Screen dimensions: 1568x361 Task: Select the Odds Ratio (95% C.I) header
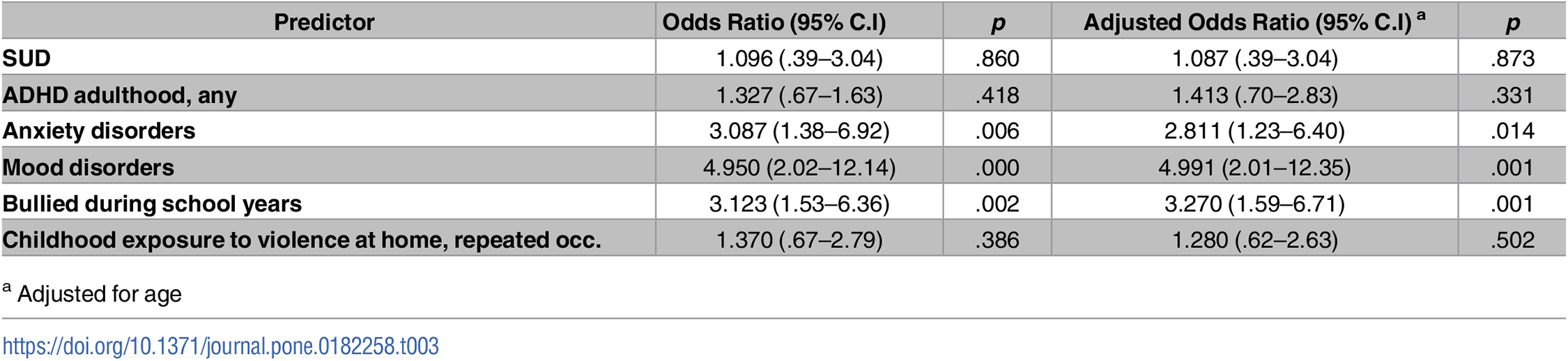click(774, 22)
